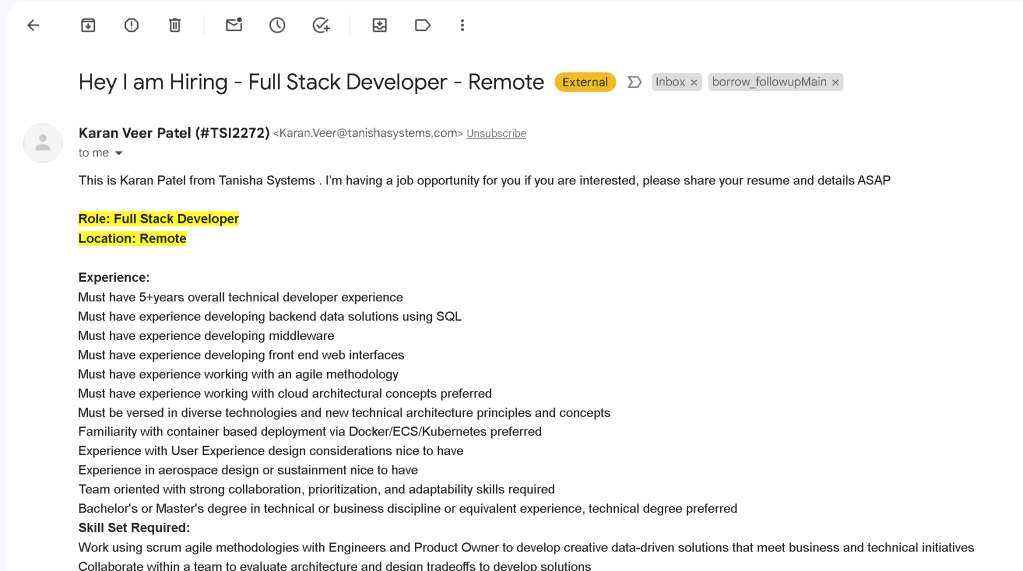Click the line about Docker/ECS/Kubernetes
The image size is (1023, 571).
pos(310,432)
